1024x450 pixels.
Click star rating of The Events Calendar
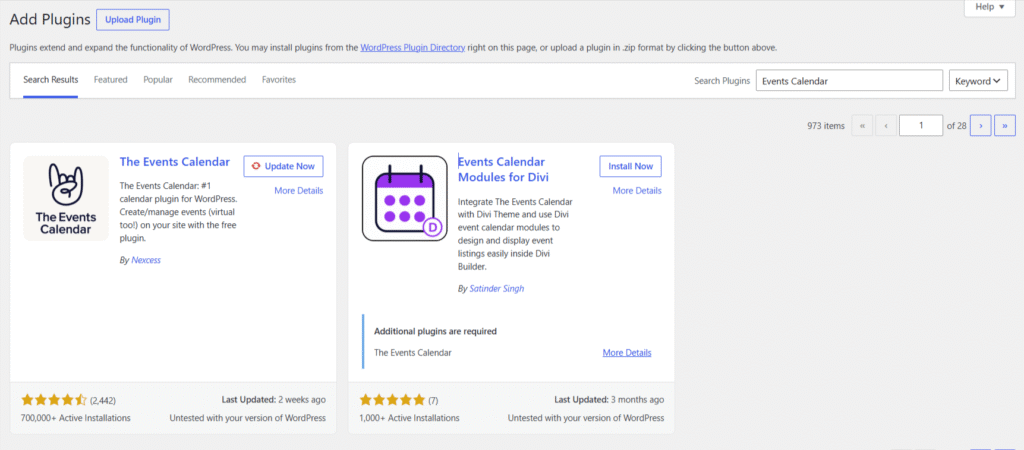54,400
